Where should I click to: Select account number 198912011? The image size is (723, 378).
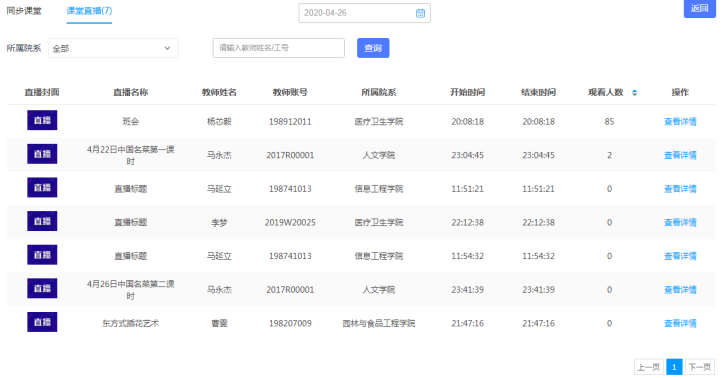[x=290, y=122]
